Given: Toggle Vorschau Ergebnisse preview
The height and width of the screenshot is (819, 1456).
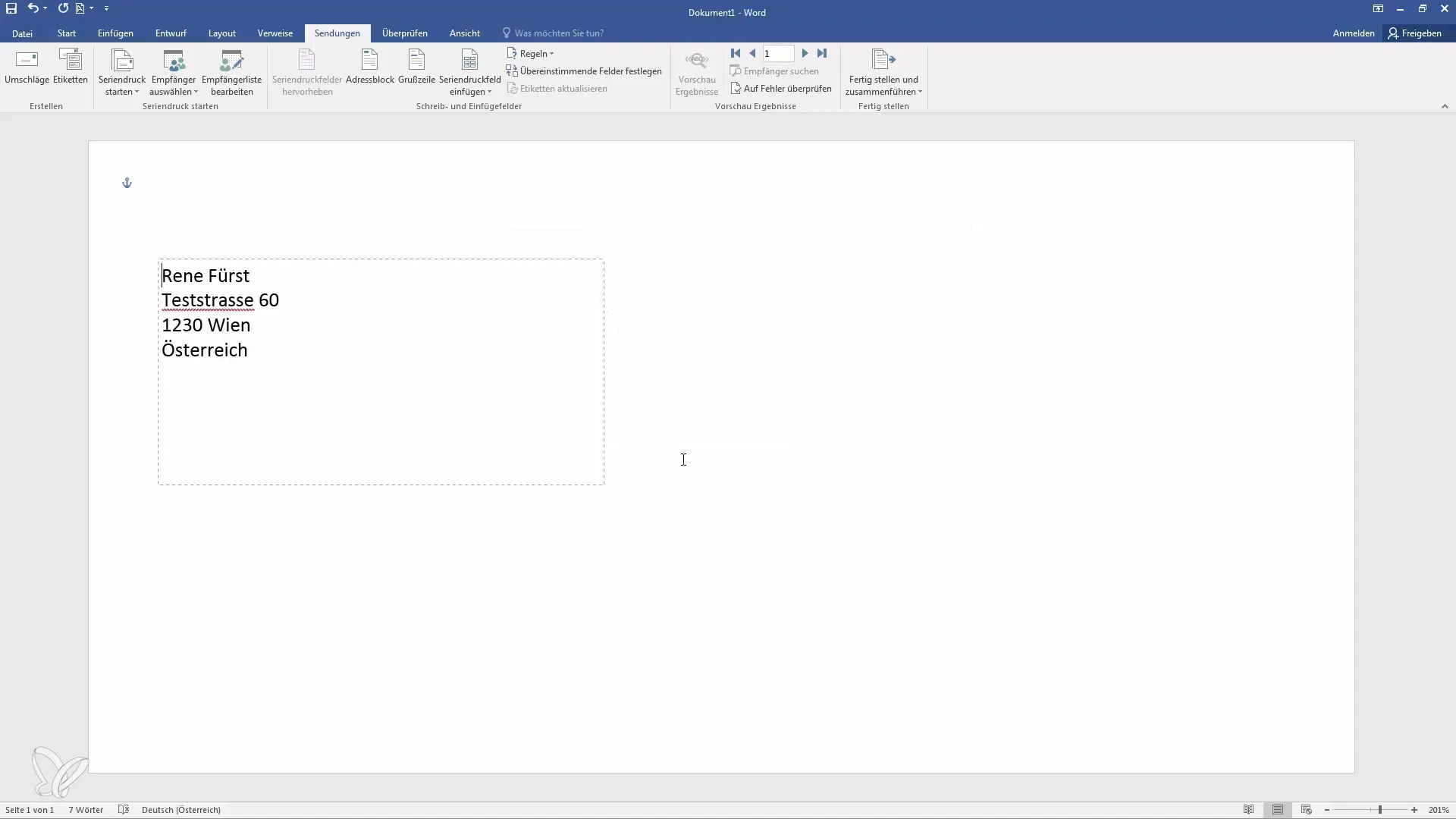Looking at the screenshot, I should click(697, 73).
